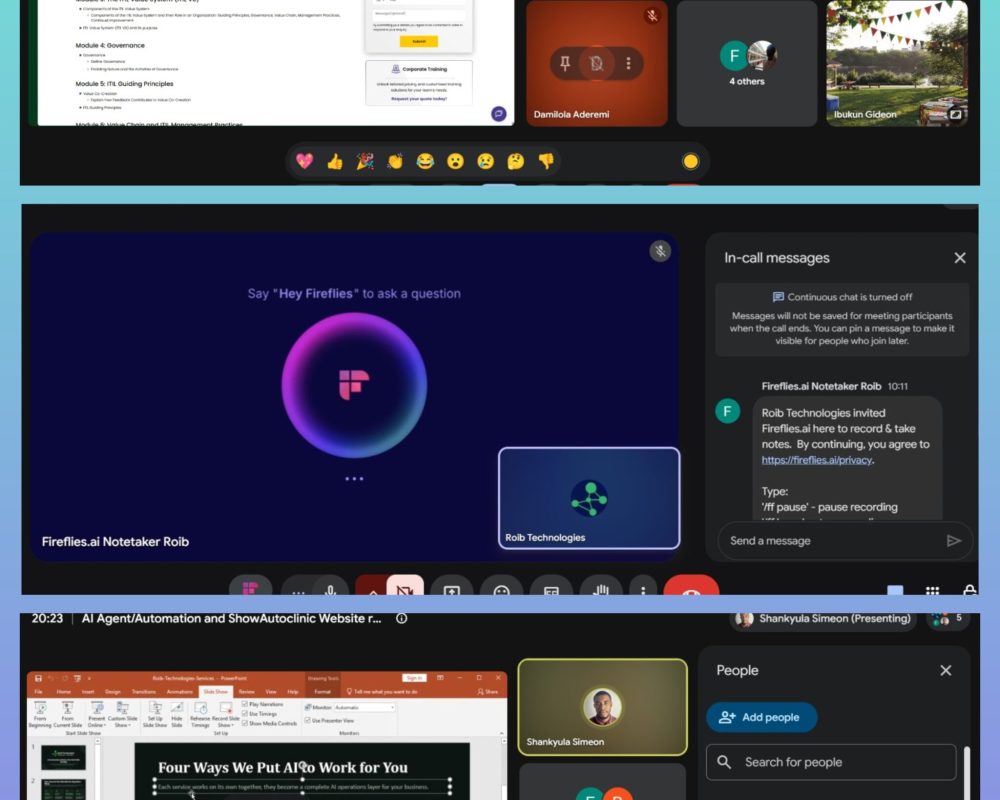
Task: Click the Sign in button in PowerPoint
Action: click(x=415, y=678)
